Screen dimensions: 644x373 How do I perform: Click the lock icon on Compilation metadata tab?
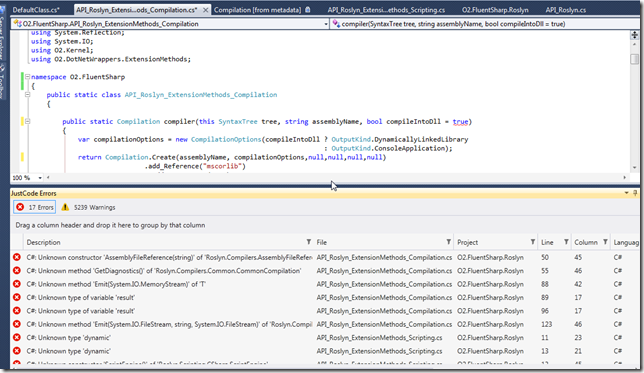308,9
